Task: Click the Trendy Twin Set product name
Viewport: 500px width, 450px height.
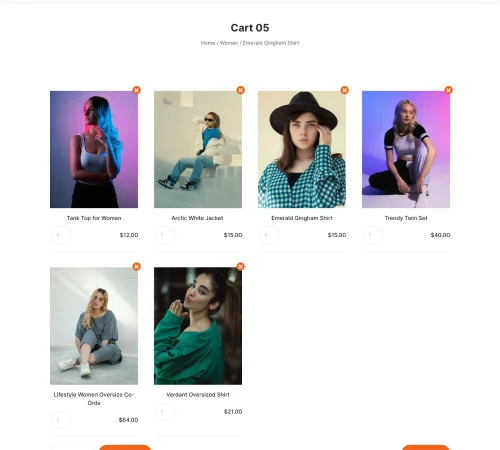Action: [x=406, y=218]
